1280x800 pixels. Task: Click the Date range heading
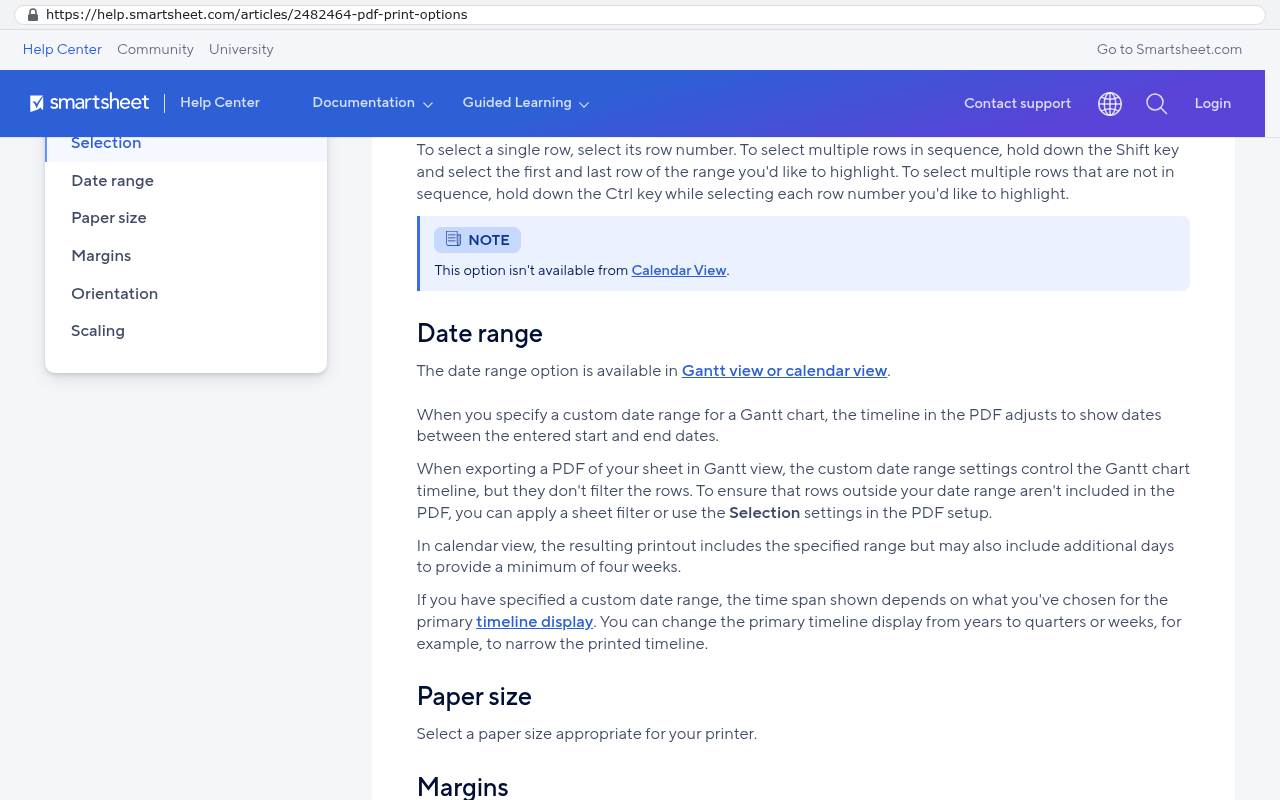[x=480, y=333]
